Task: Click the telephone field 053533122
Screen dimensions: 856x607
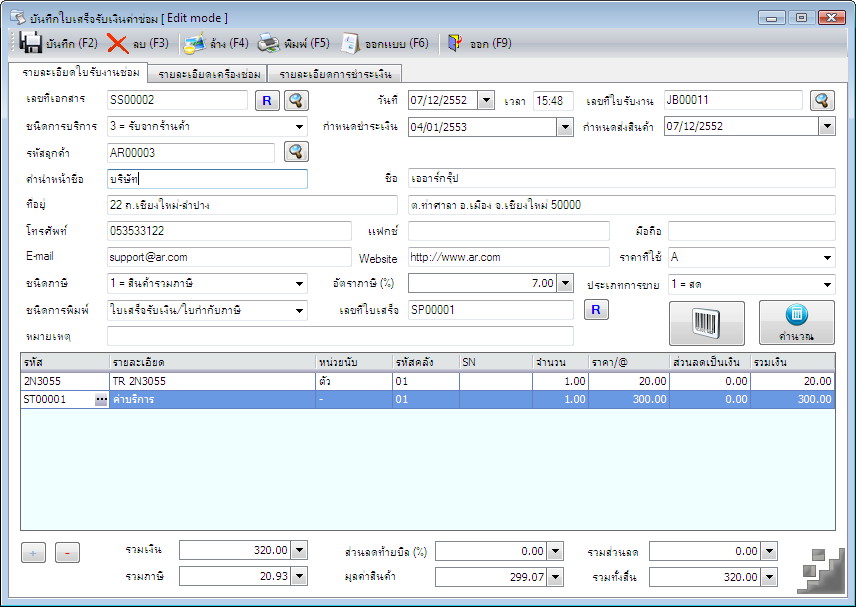Action: point(229,231)
